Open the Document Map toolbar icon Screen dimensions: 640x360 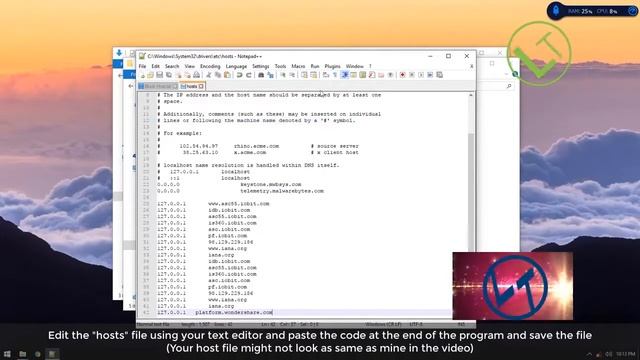pyautogui.click(x=362, y=75)
